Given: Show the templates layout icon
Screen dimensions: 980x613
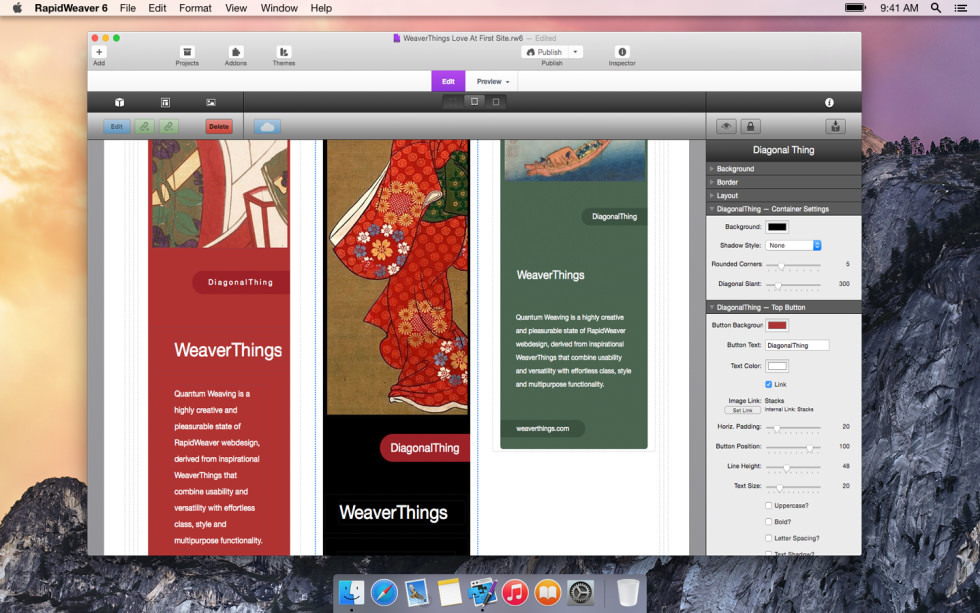Looking at the screenshot, I should coord(165,102).
